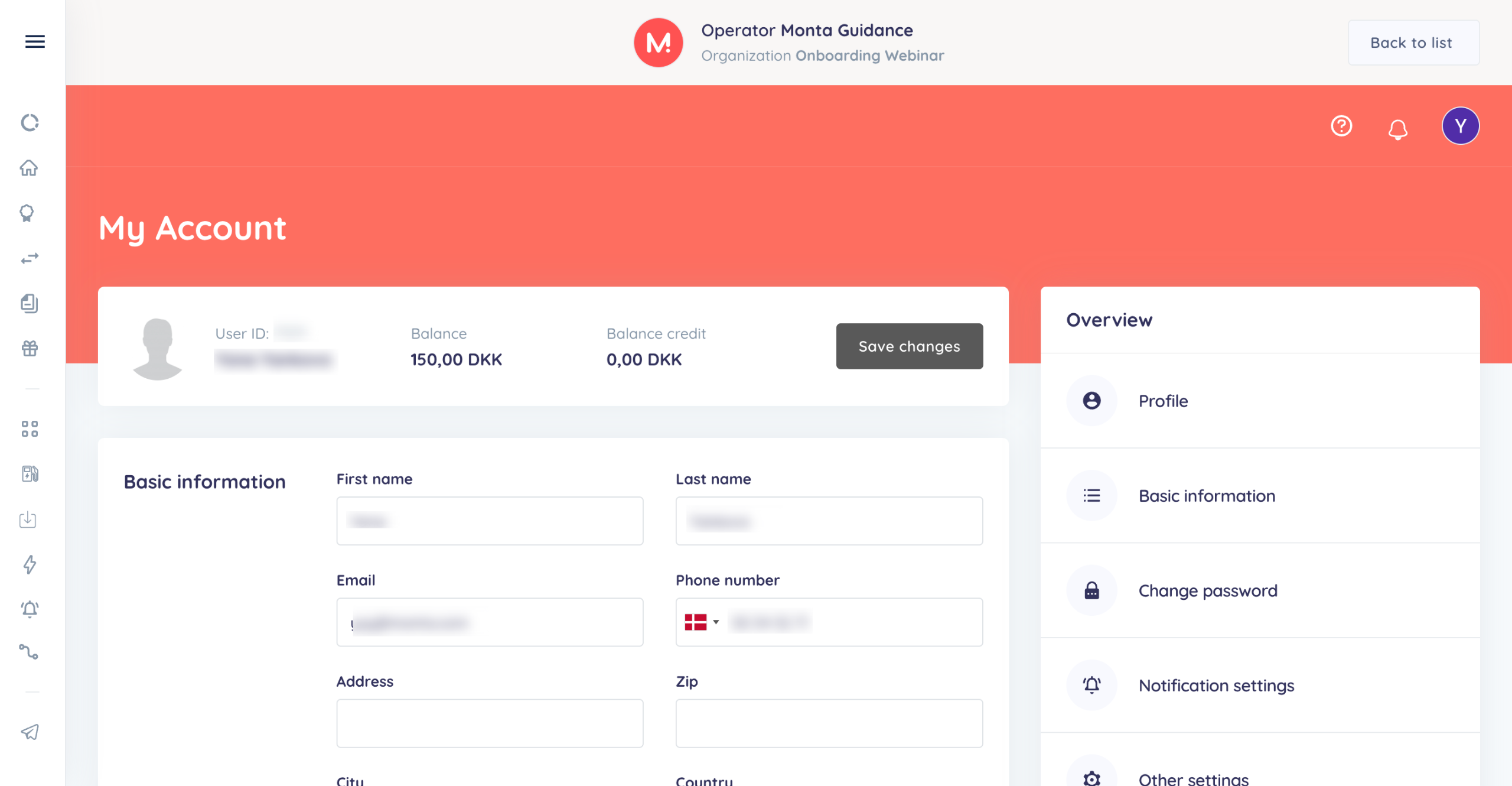The width and height of the screenshot is (1512, 786).
Task: Open the lightning bolt sidebar icon
Action: (30, 564)
